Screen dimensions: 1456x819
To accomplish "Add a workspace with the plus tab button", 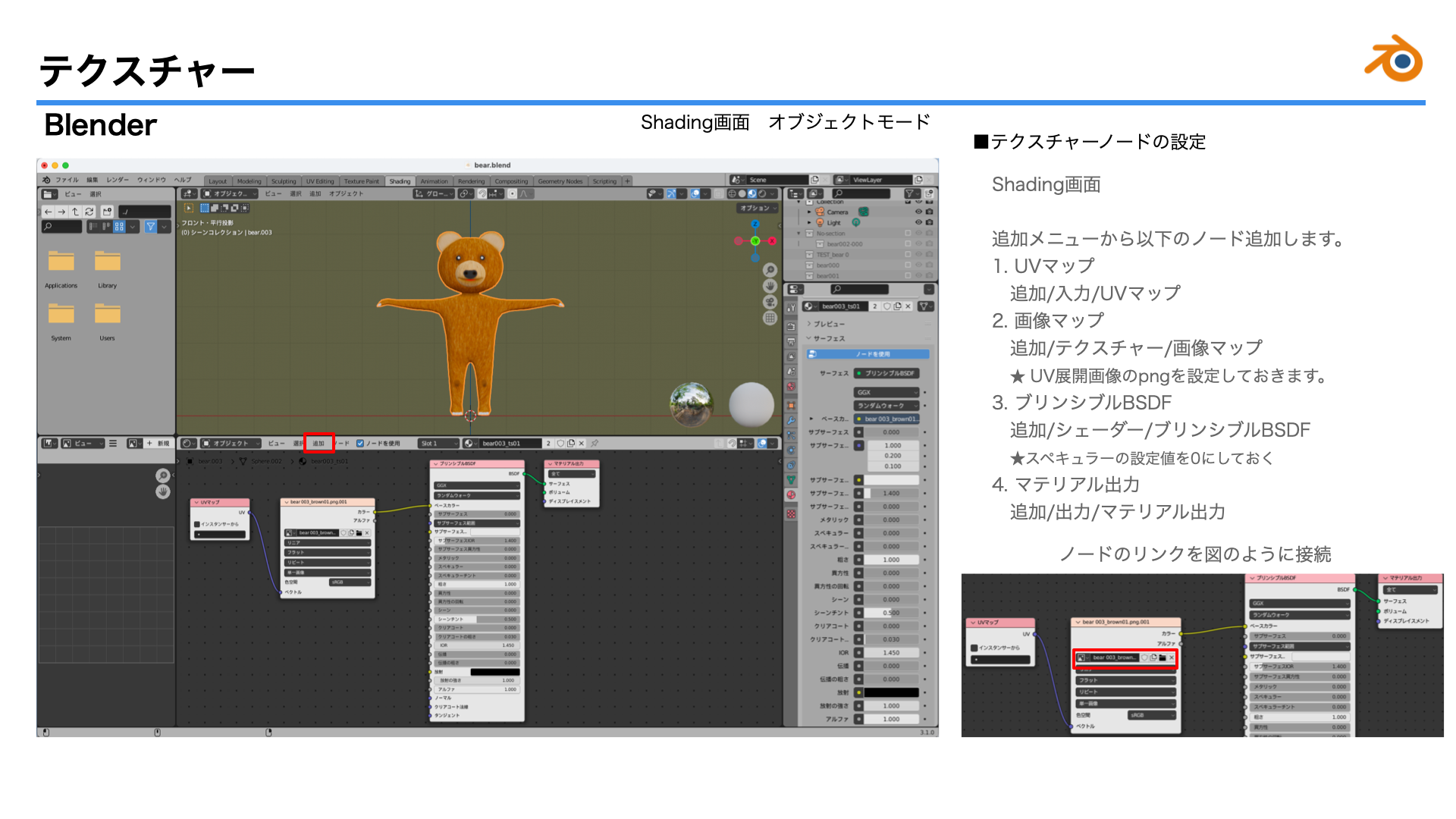I will click(x=627, y=181).
